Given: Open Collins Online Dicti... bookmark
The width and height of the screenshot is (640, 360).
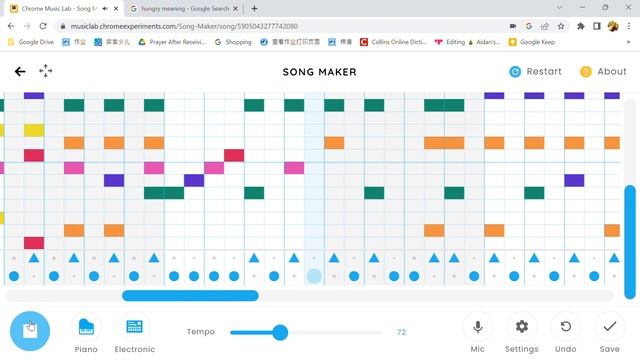Looking at the screenshot, I should click(x=393, y=42).
